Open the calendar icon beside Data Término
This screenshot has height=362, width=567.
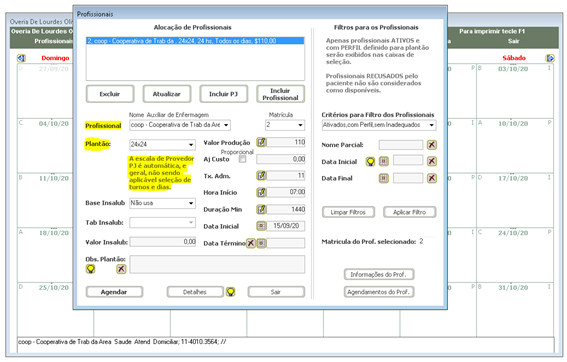point(261,243)
